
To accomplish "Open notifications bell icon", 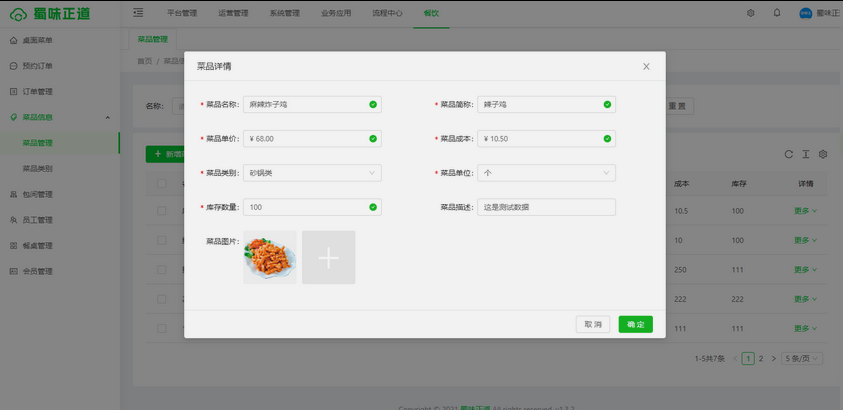I will tap(777, 13).
